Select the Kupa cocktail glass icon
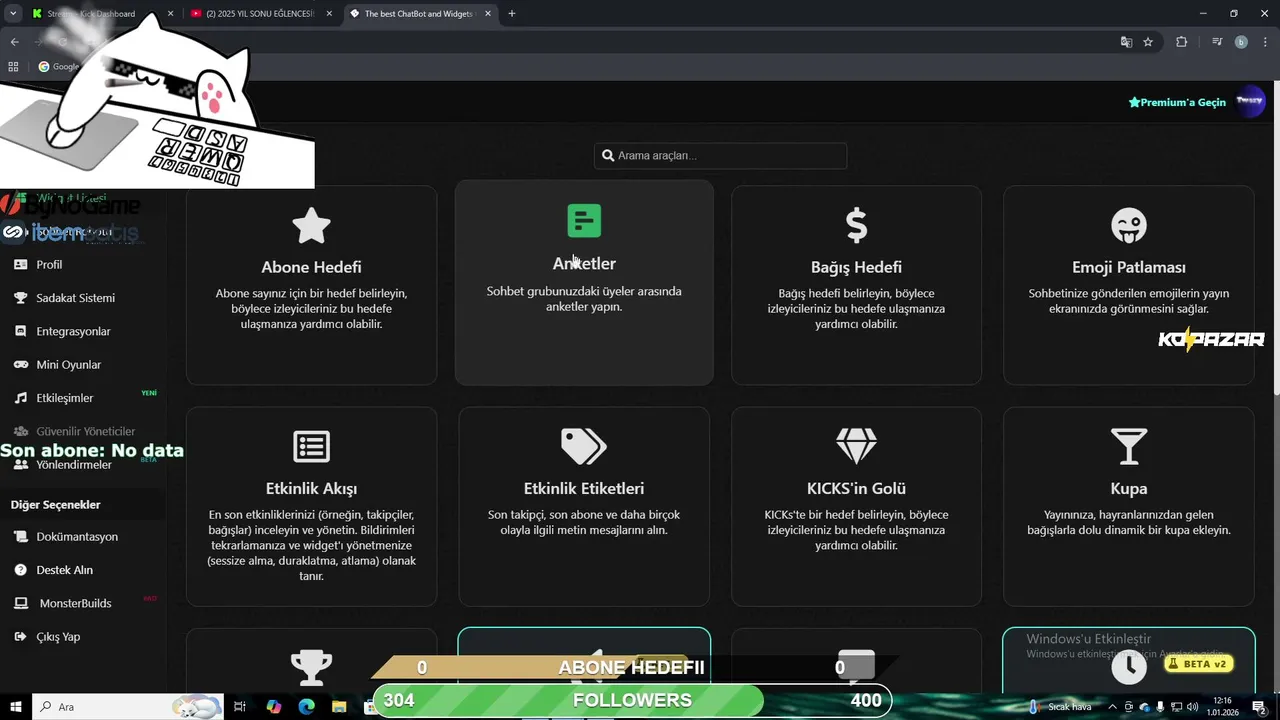1280x720 pixels. tap(1128, 447)
